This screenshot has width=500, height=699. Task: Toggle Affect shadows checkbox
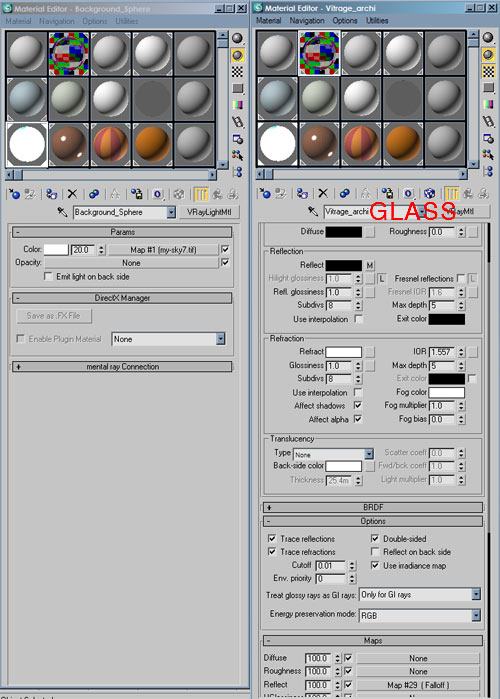click(x=358, y=405)
